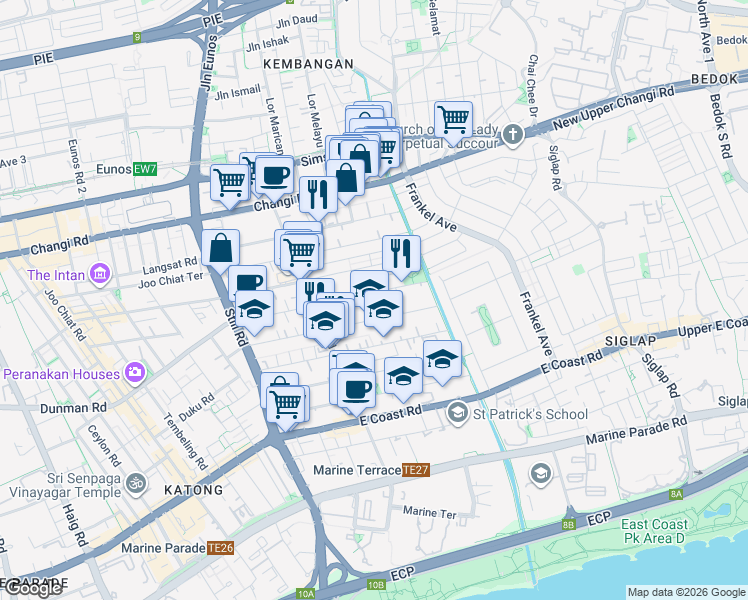Screen dimensions: 748x600
Task: Select the 'Peranakan Houses' place label
Action: [62, 374]
